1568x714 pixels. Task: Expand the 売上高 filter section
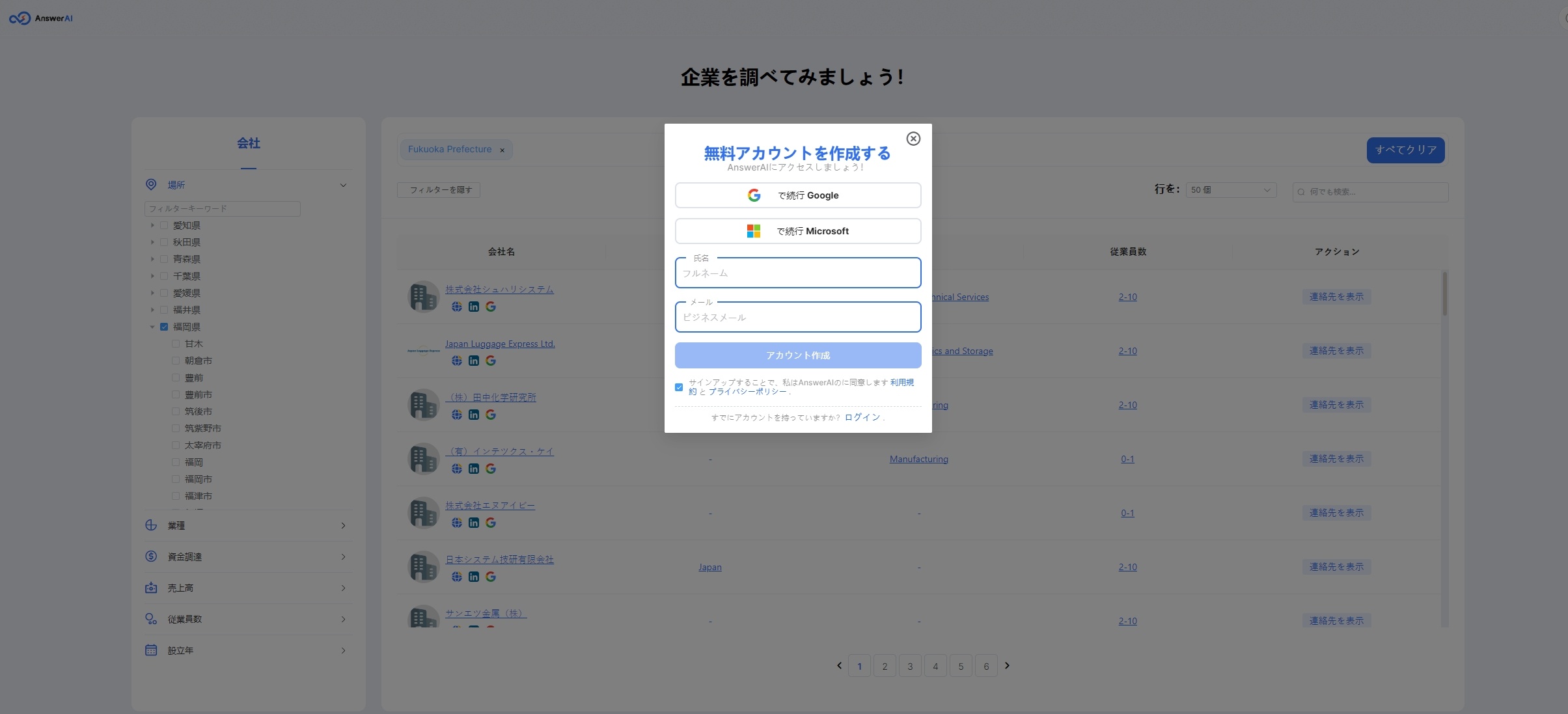pyautogui.click(x=248, y=588)
